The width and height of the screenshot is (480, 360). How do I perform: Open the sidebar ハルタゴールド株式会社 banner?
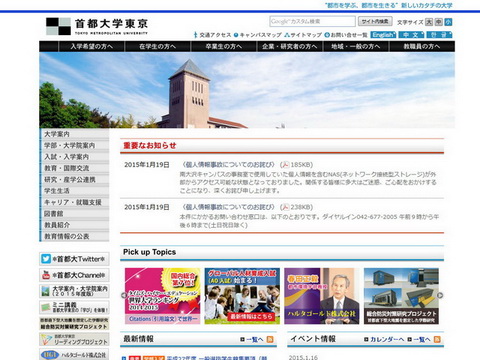tap(74, 354)
